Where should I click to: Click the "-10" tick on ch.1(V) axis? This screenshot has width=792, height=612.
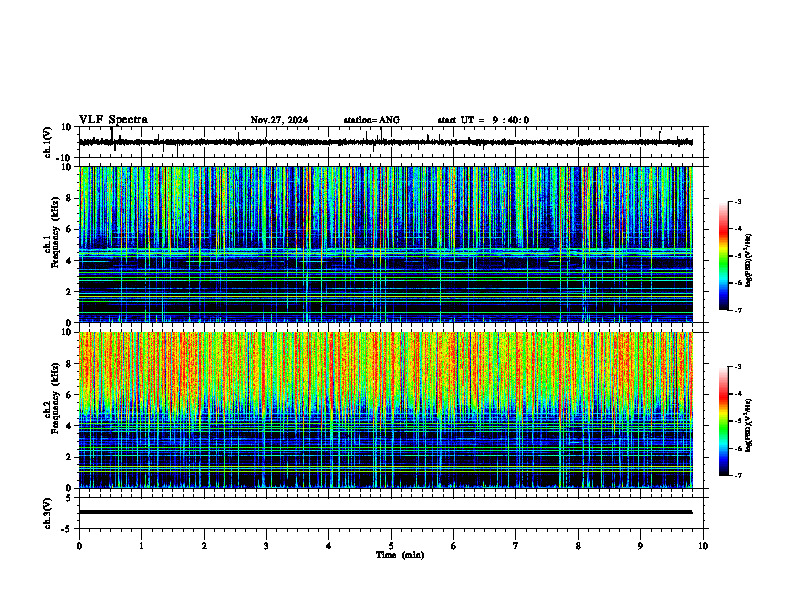point(64,158)
